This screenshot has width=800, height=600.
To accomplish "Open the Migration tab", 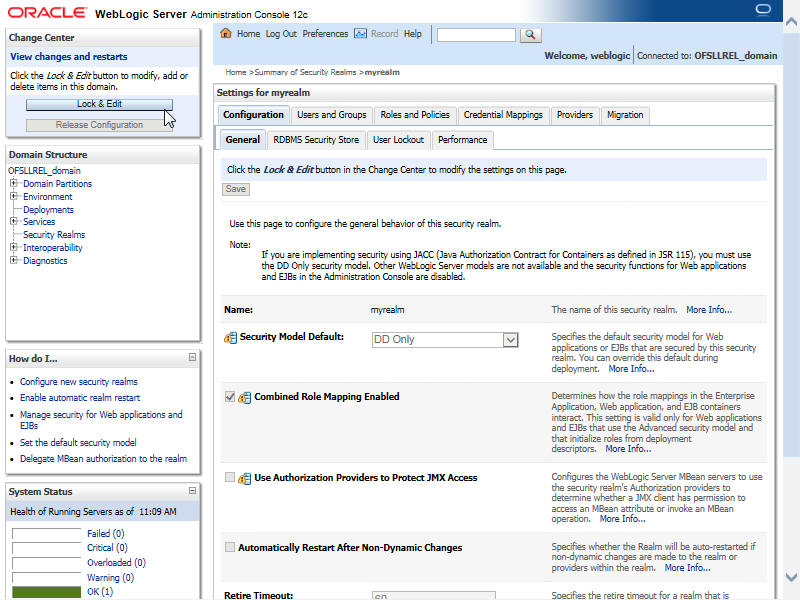I will 625,115.
